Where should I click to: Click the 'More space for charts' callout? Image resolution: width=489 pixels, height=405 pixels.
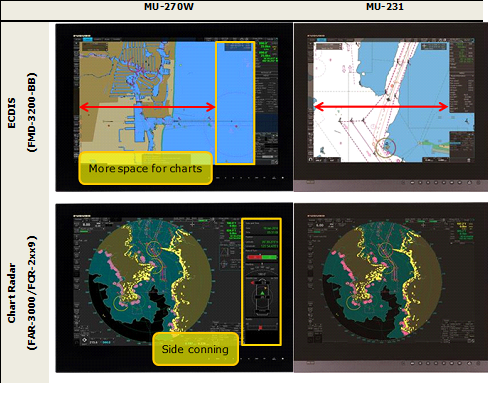(145, 168)
